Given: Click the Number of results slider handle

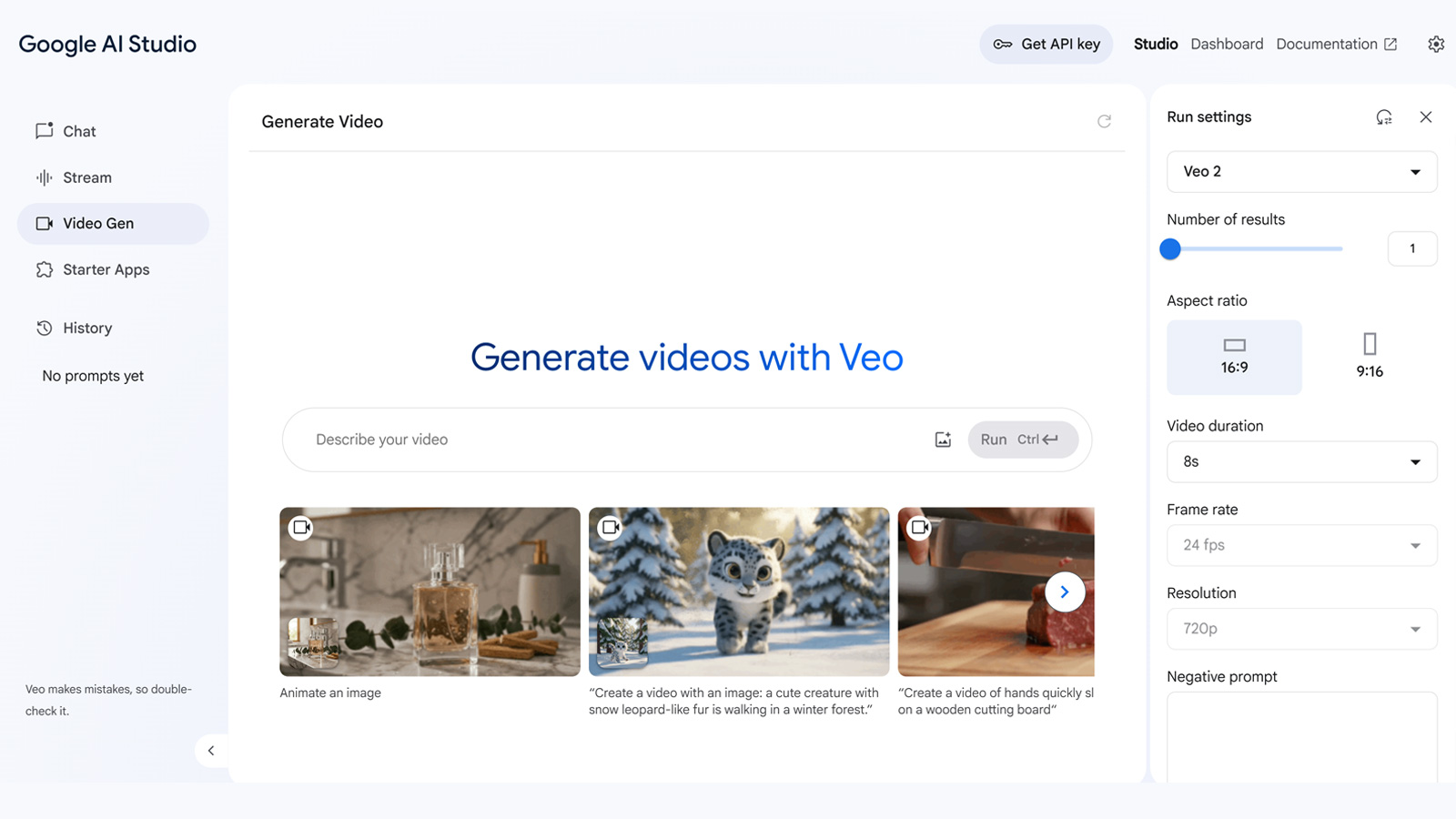Looking at the screenshot, I should [x=1170, y=248].
